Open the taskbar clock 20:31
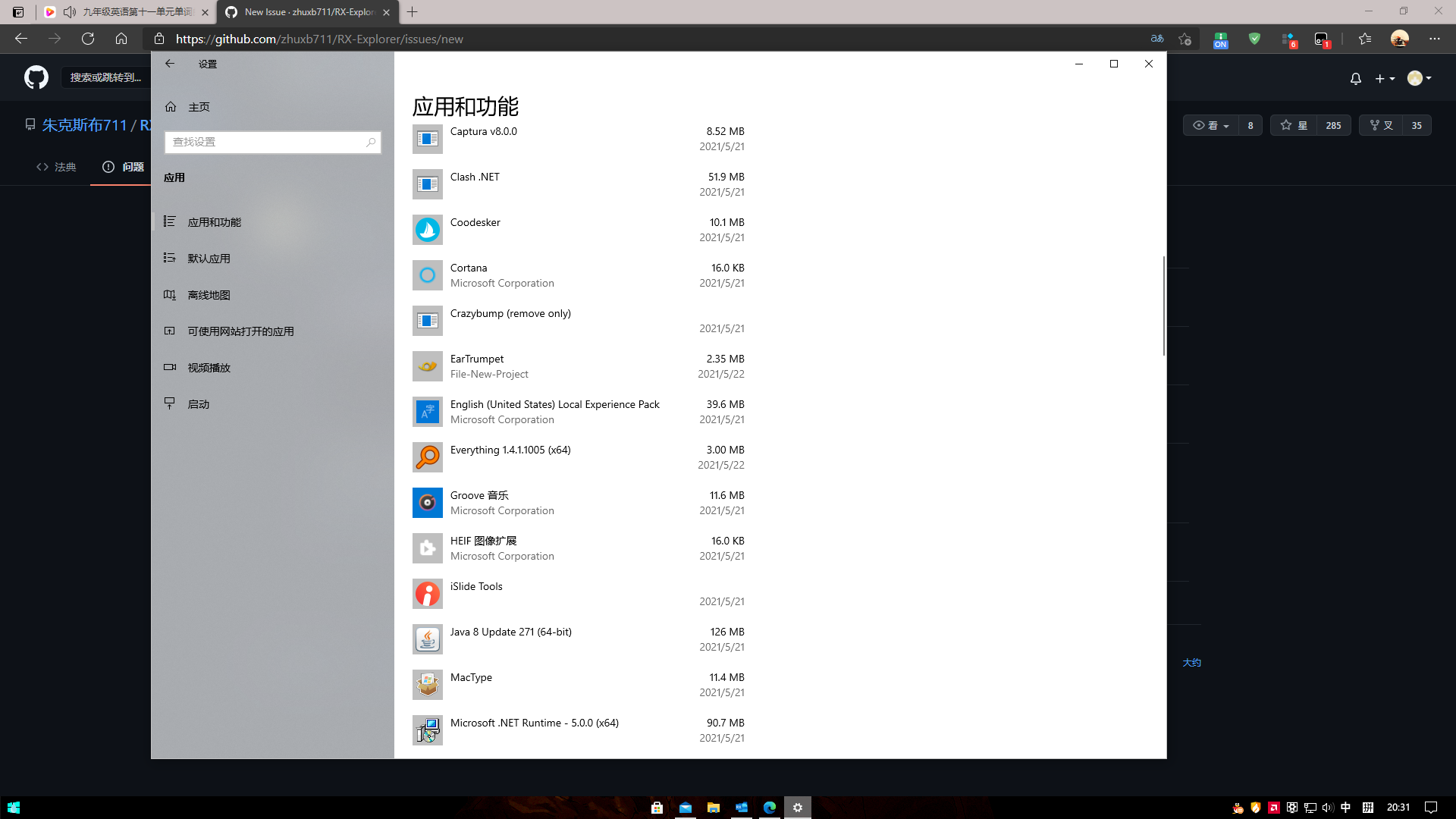This screenshot has height=819, width=1456. click(1398, 808)
